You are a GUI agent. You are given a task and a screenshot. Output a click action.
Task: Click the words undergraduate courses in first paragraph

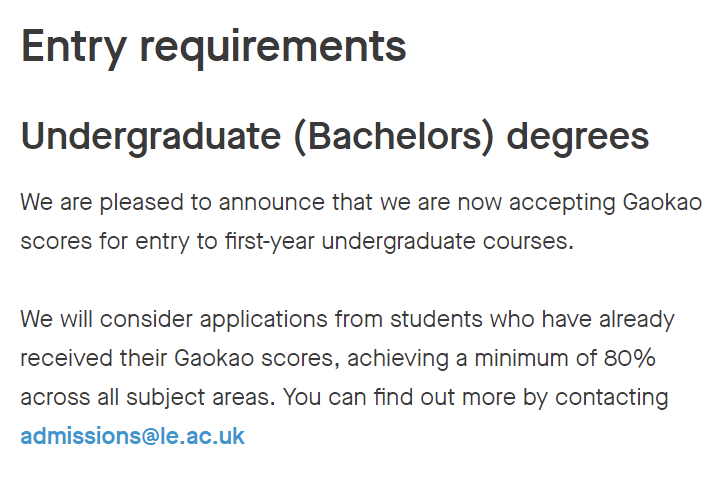coord(448,242)
